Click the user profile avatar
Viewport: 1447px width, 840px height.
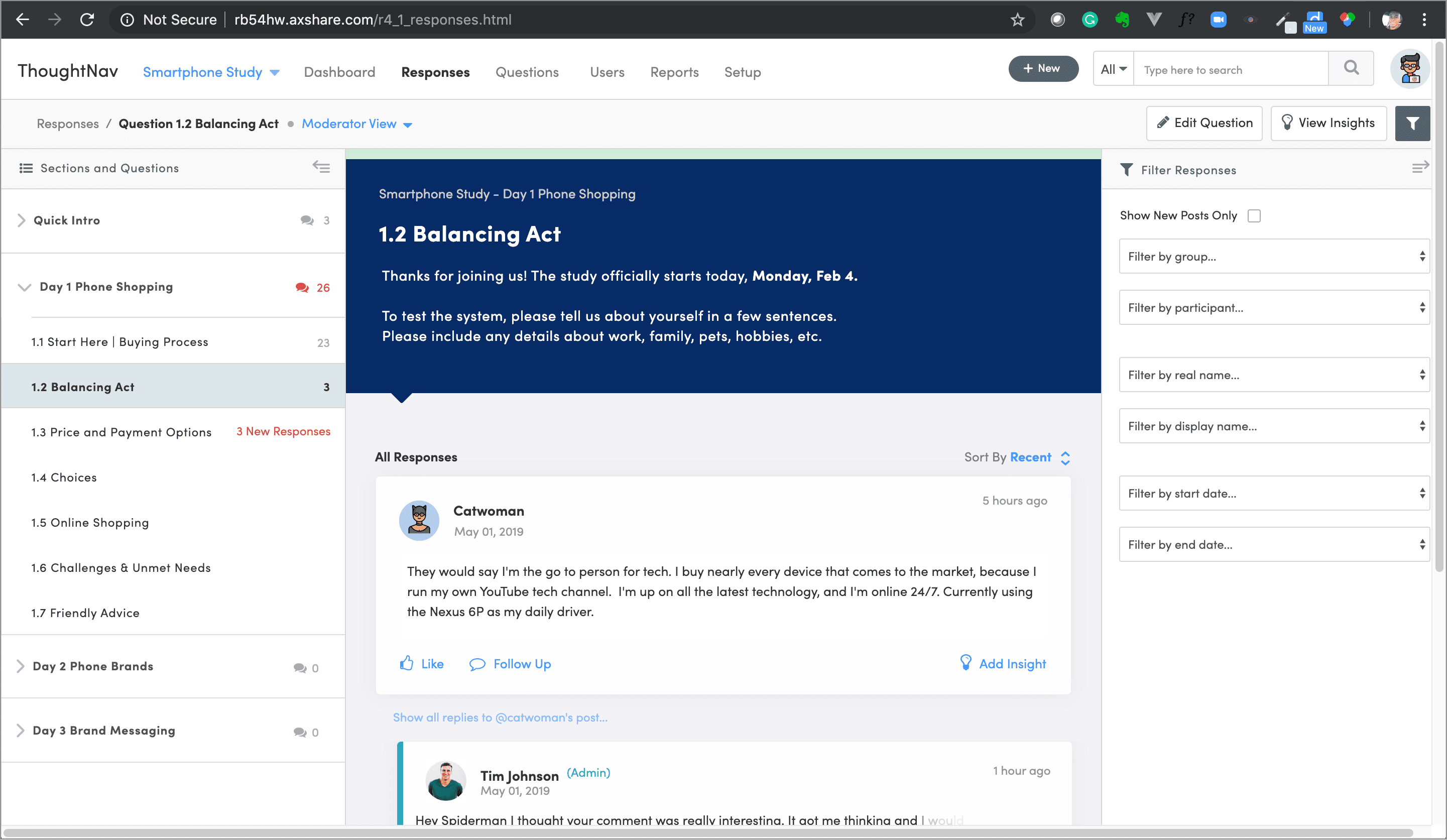click(x=1409, y=69)
